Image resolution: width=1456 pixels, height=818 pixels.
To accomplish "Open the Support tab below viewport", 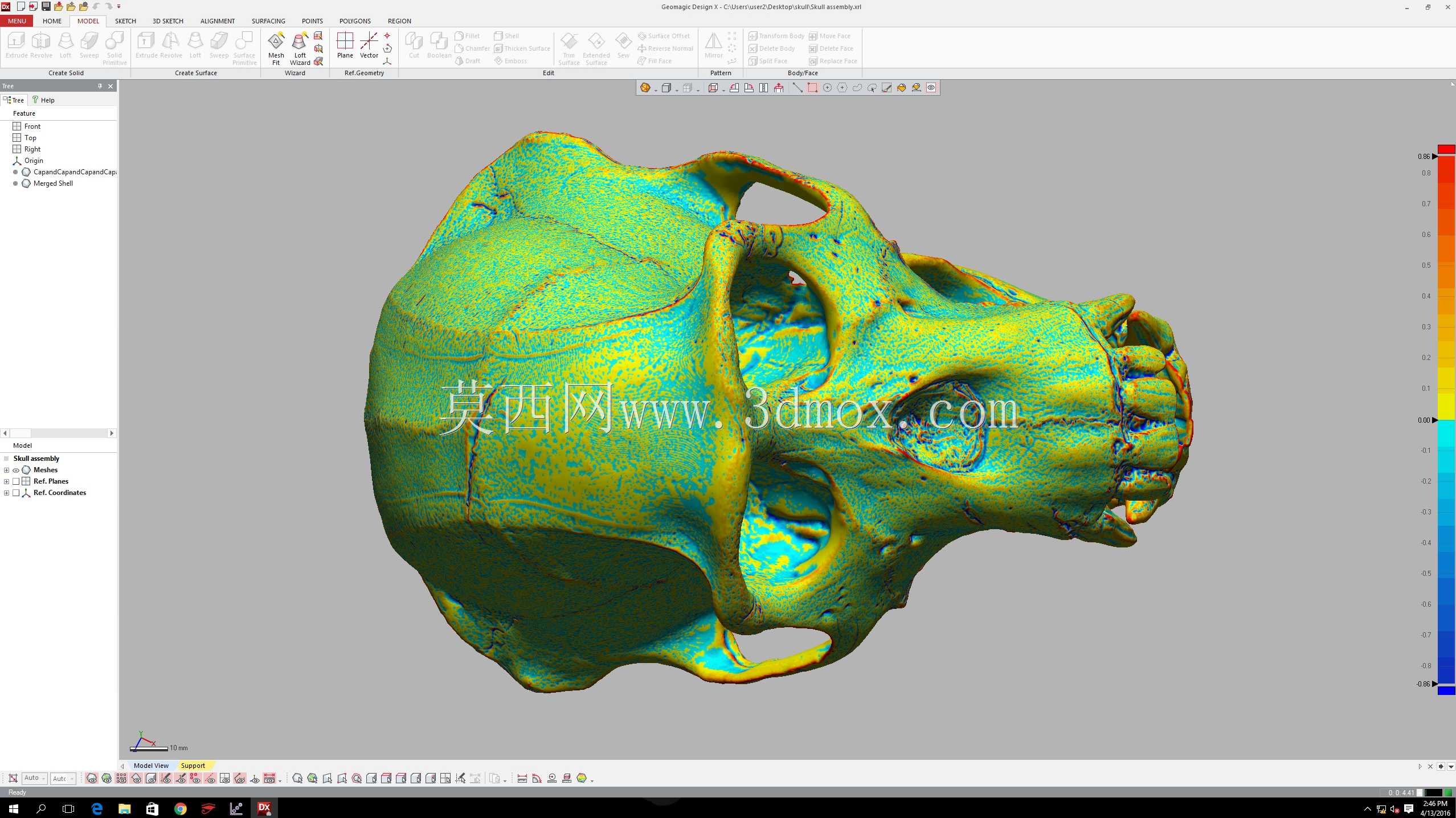I will point(193,766).
